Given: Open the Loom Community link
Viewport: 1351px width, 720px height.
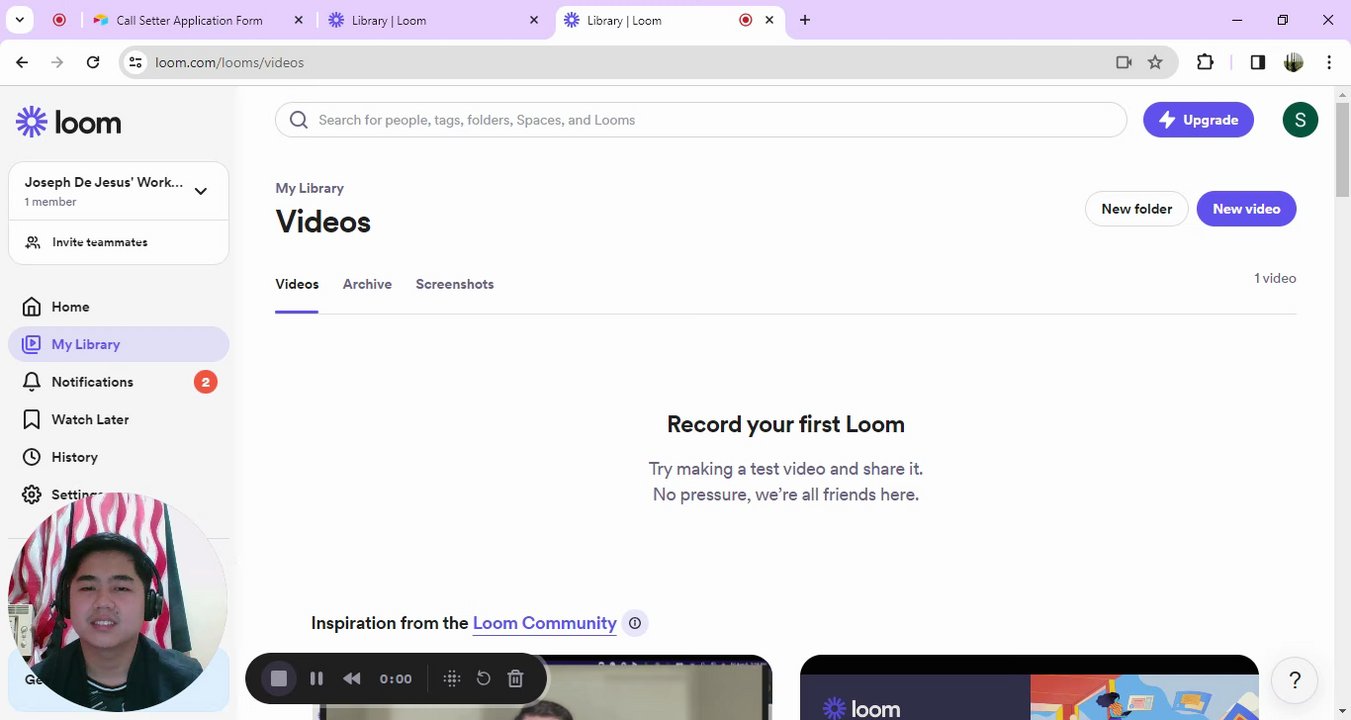Looking at the screenshot, I should click(x=544, y=623).
